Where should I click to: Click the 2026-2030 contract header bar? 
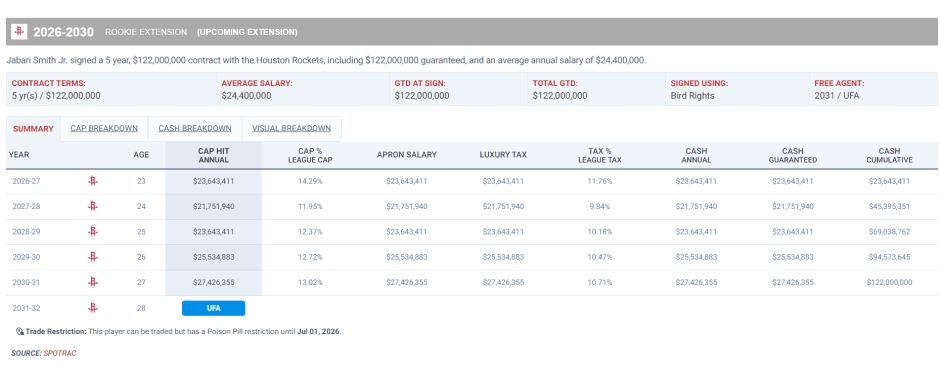472,32
